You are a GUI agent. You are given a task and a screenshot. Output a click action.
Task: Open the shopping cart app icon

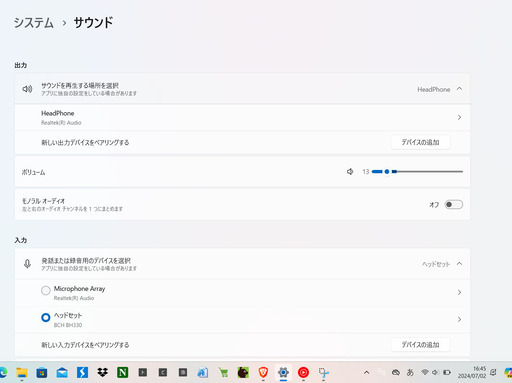[223, 372]
